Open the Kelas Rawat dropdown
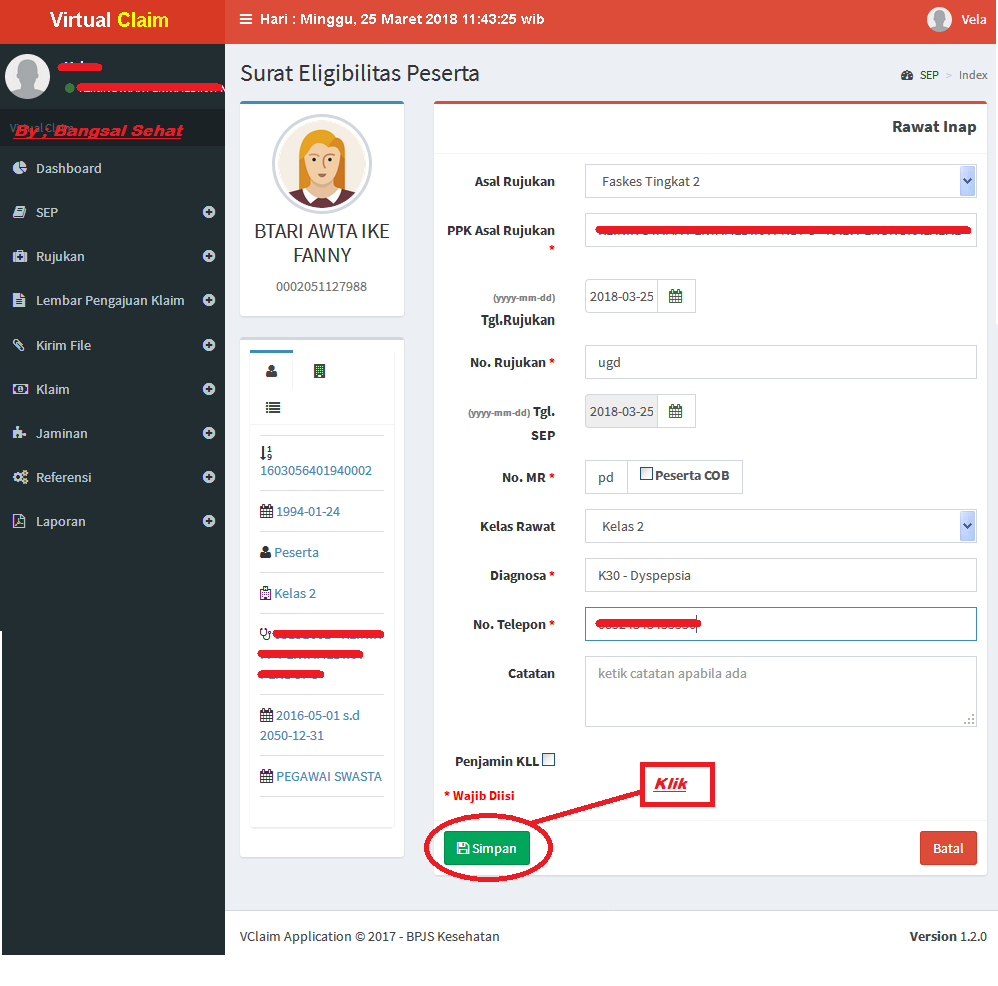The width and height of the screenshot is (998, 986). pos(780,526)
